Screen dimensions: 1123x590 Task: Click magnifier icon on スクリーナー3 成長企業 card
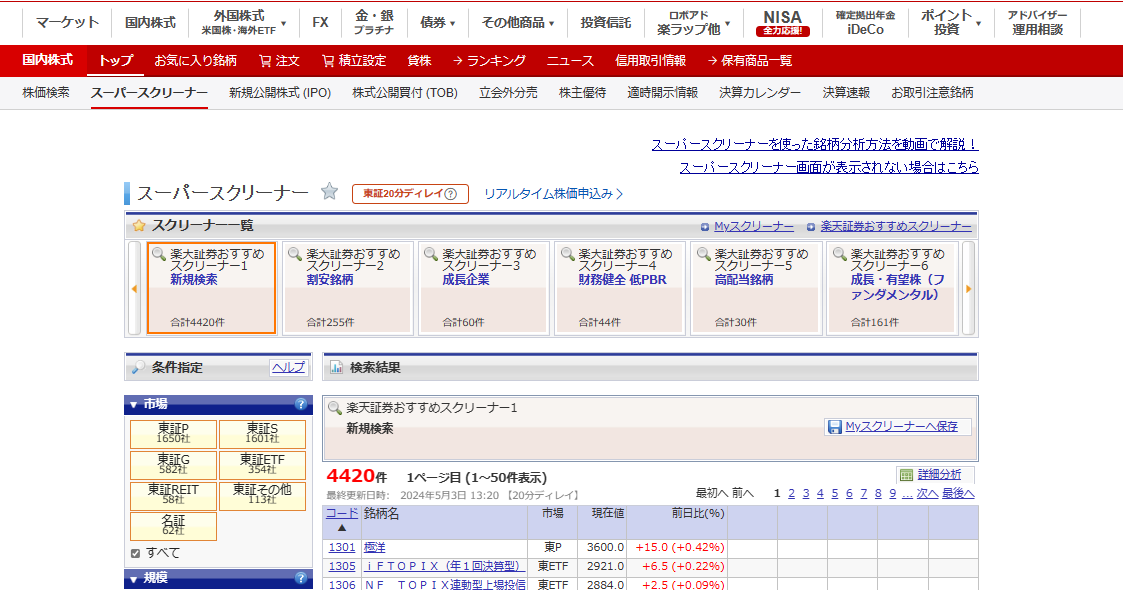pos(431,254)
